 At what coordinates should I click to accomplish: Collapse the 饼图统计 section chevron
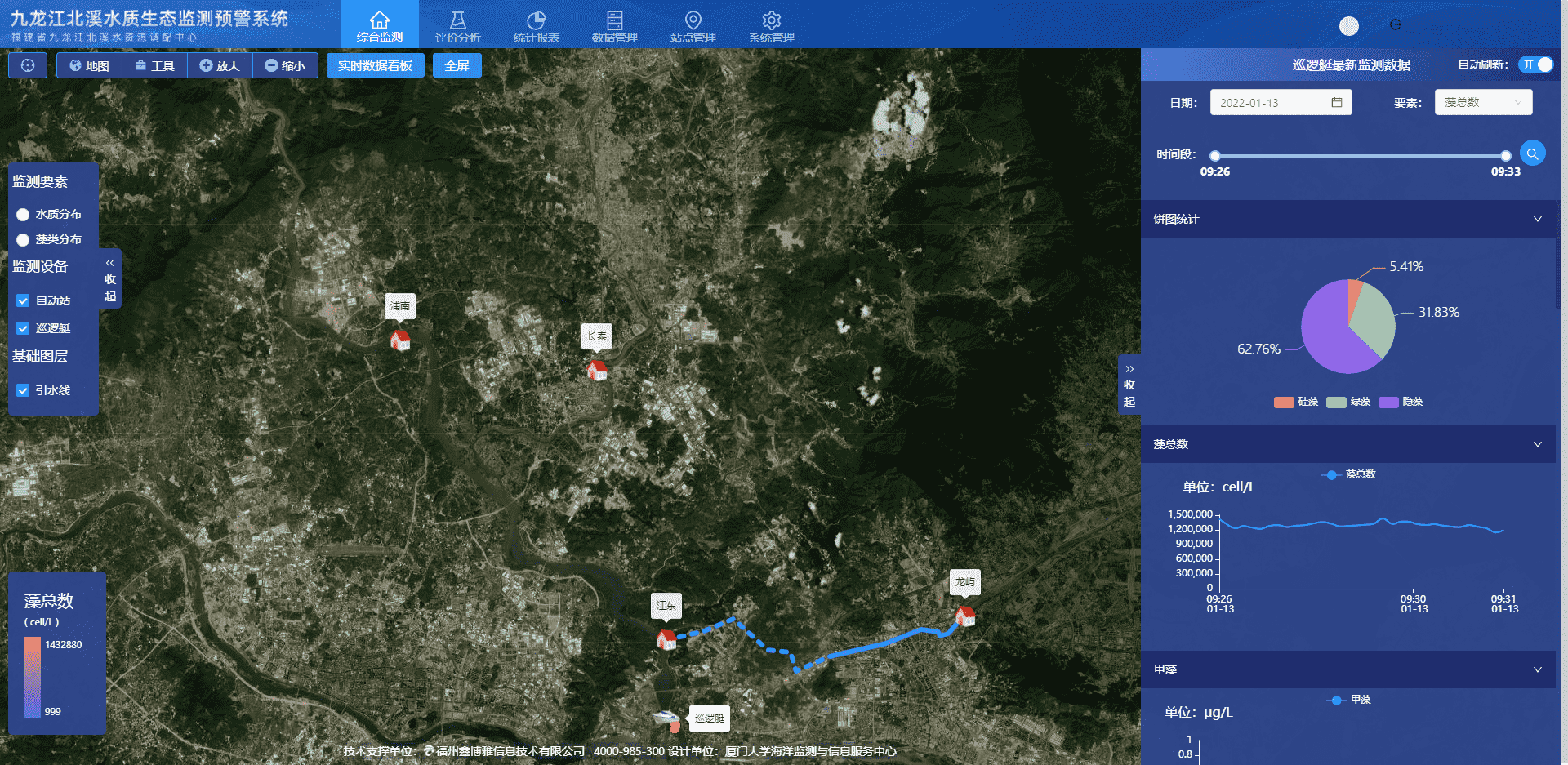pyautogui.click(x=1537, y=219)
